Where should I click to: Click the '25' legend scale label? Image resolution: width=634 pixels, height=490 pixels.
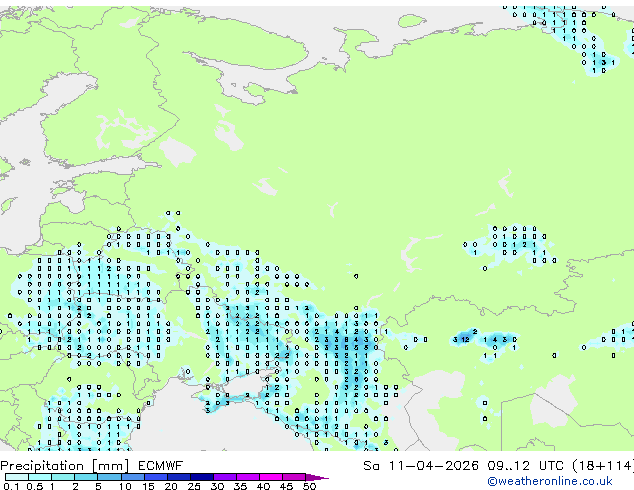[194, 486]
